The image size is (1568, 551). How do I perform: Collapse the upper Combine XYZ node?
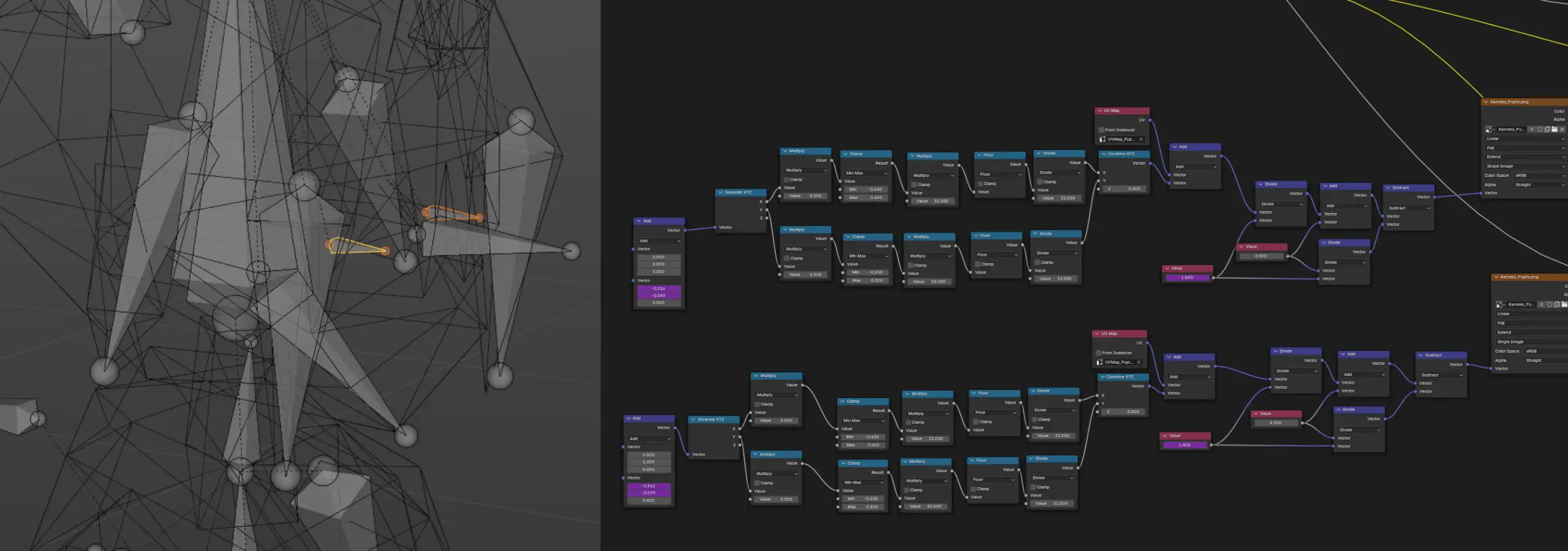click(1103, 154)
